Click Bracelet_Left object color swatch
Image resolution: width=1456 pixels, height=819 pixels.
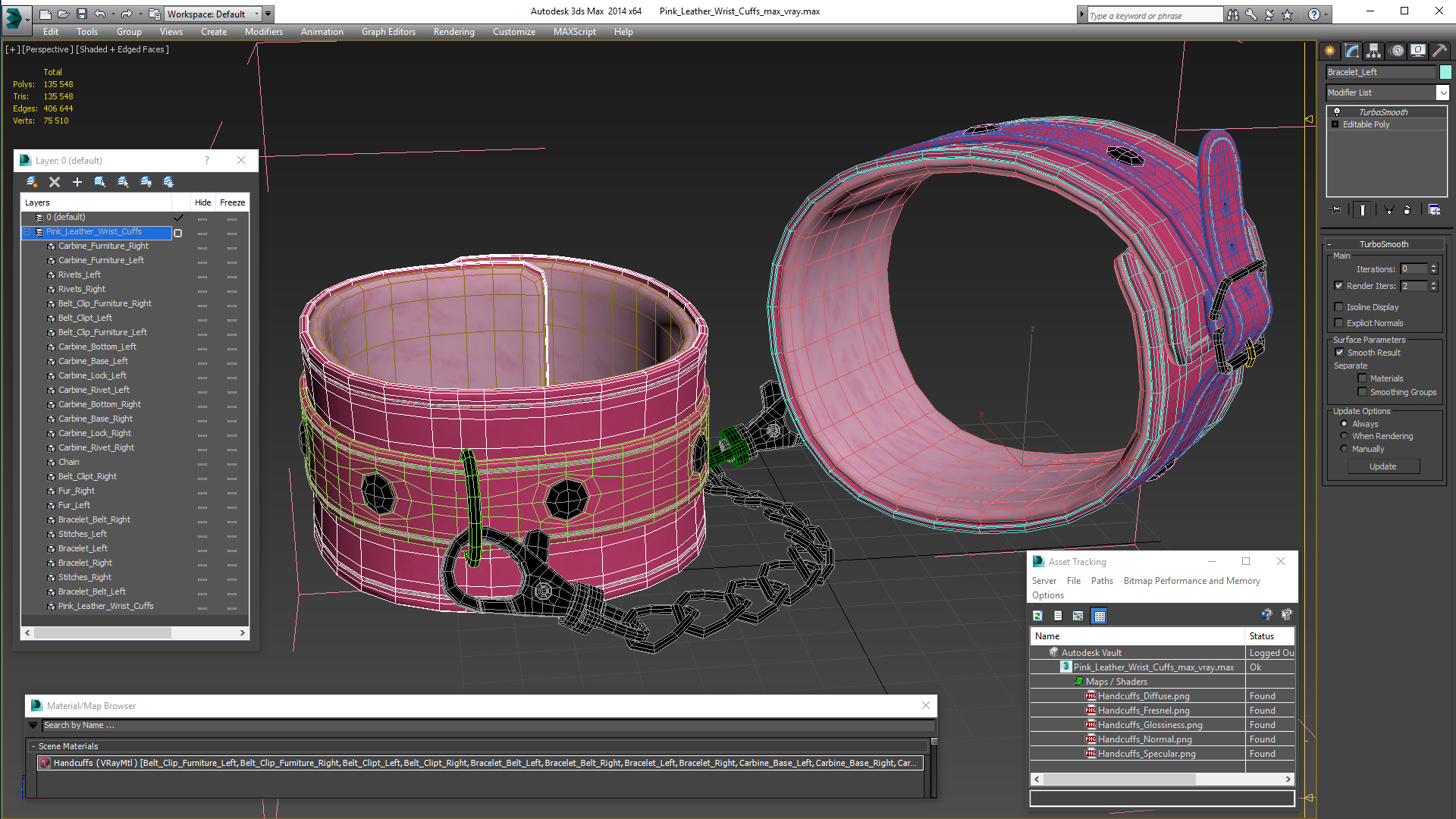pyautogui.click(x=1445, y=72)
